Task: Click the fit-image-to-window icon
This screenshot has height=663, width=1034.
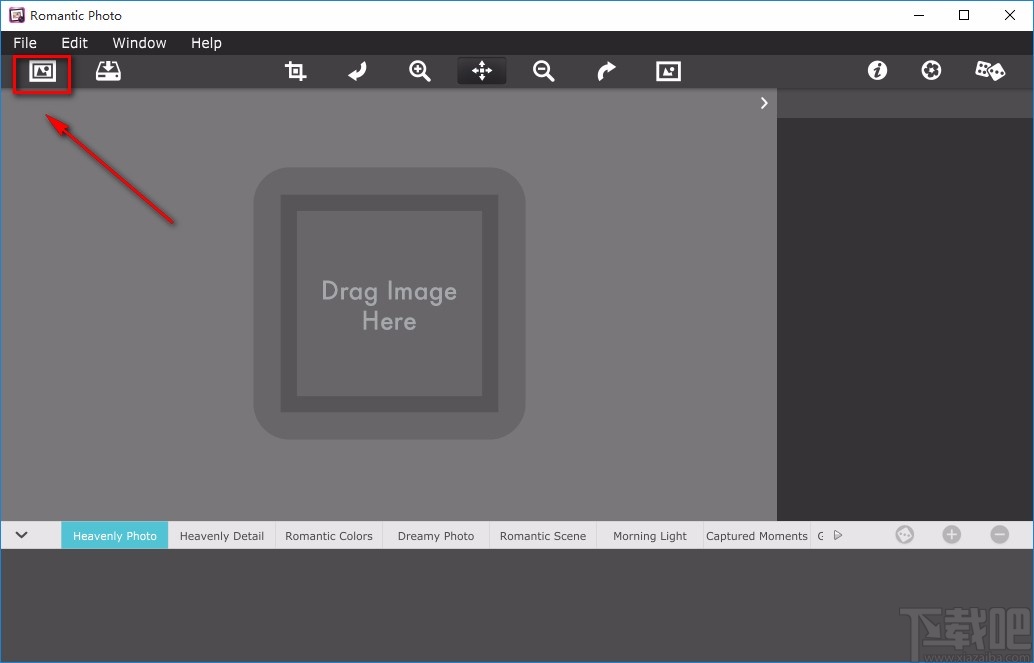Action: (x=668, y=71)
